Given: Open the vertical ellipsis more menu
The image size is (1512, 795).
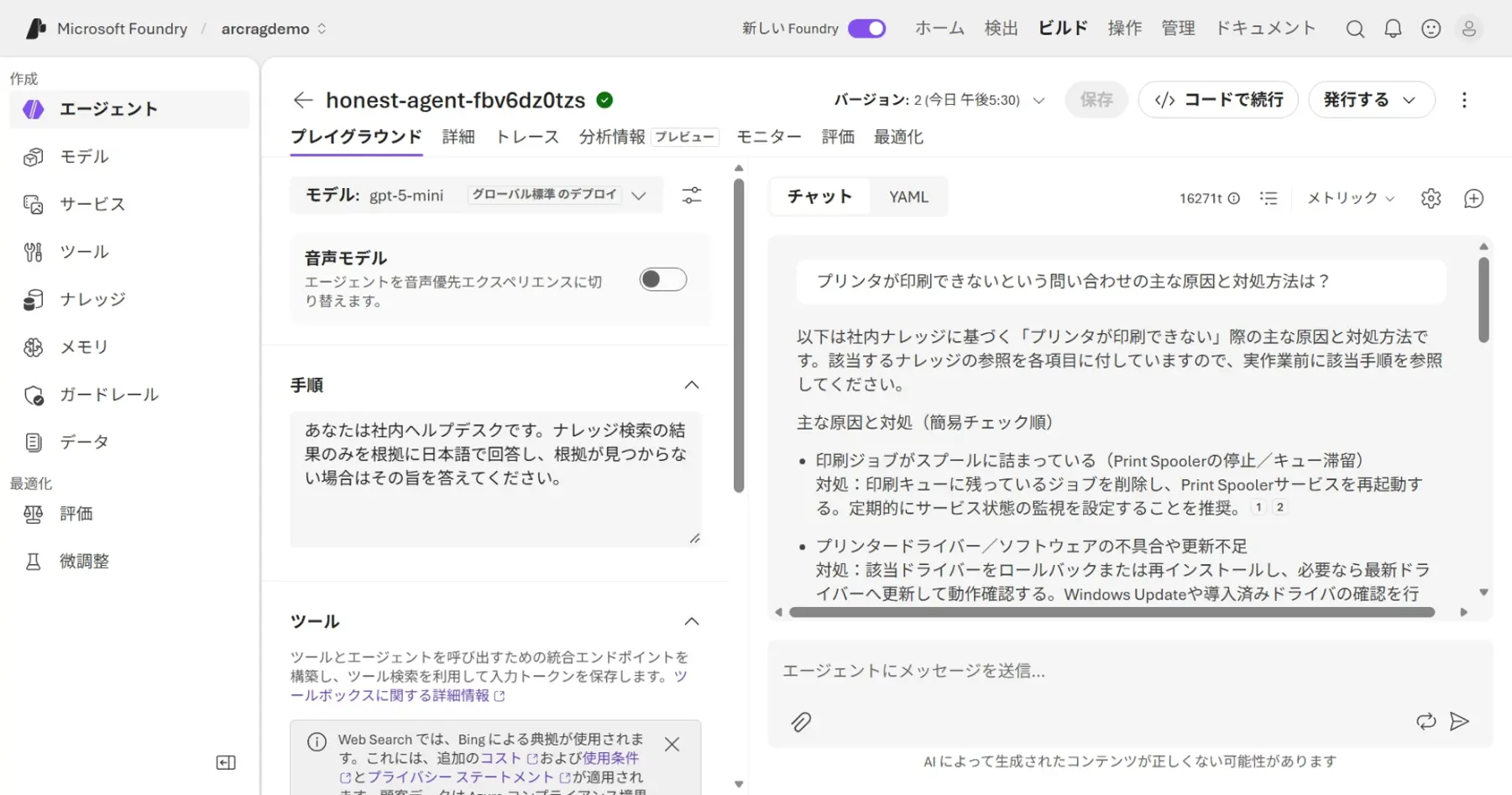Looking at the screenshot, I should click(1464, 100).
